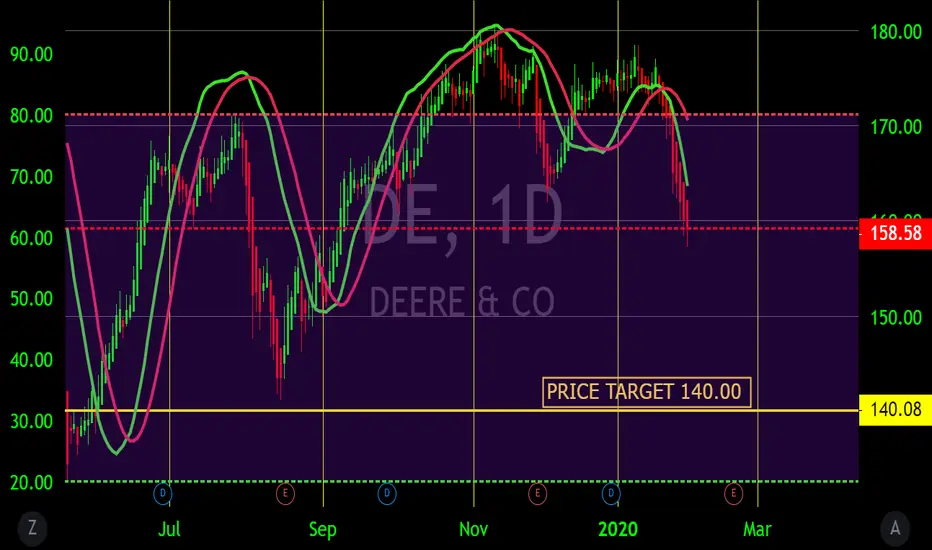
Task: Click the 2020 label on time axis
Action: click(x=618, y=529)
